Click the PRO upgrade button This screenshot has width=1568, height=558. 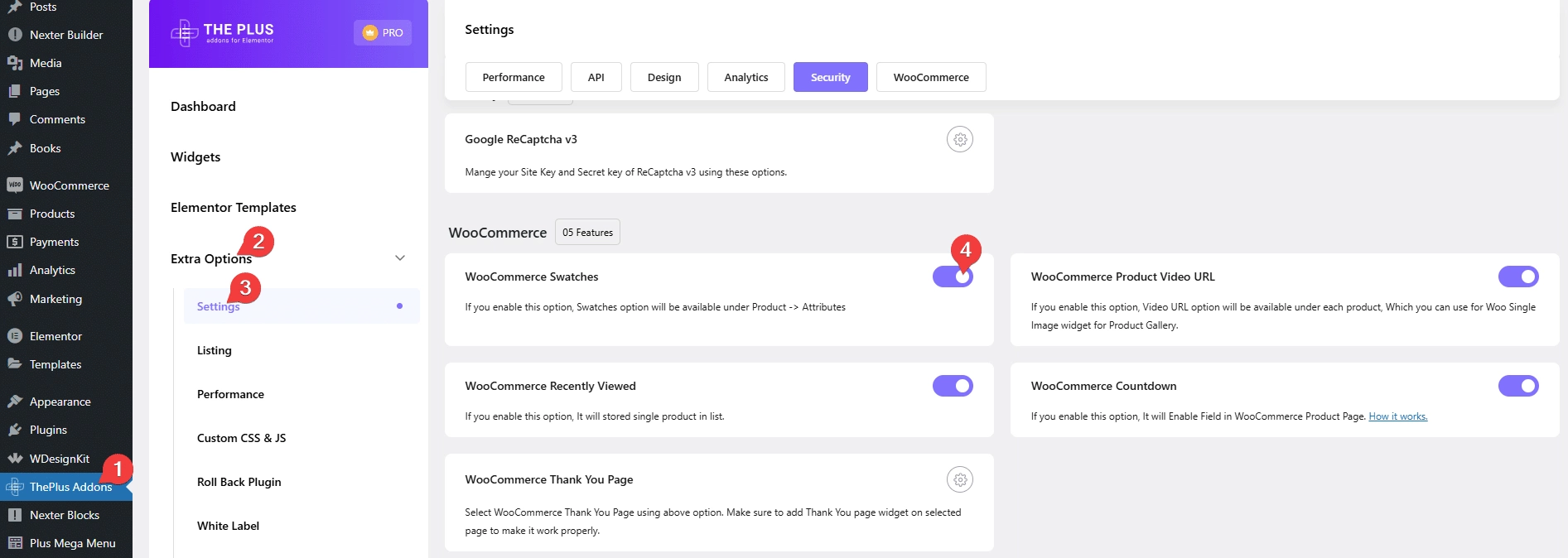point(383,33)
